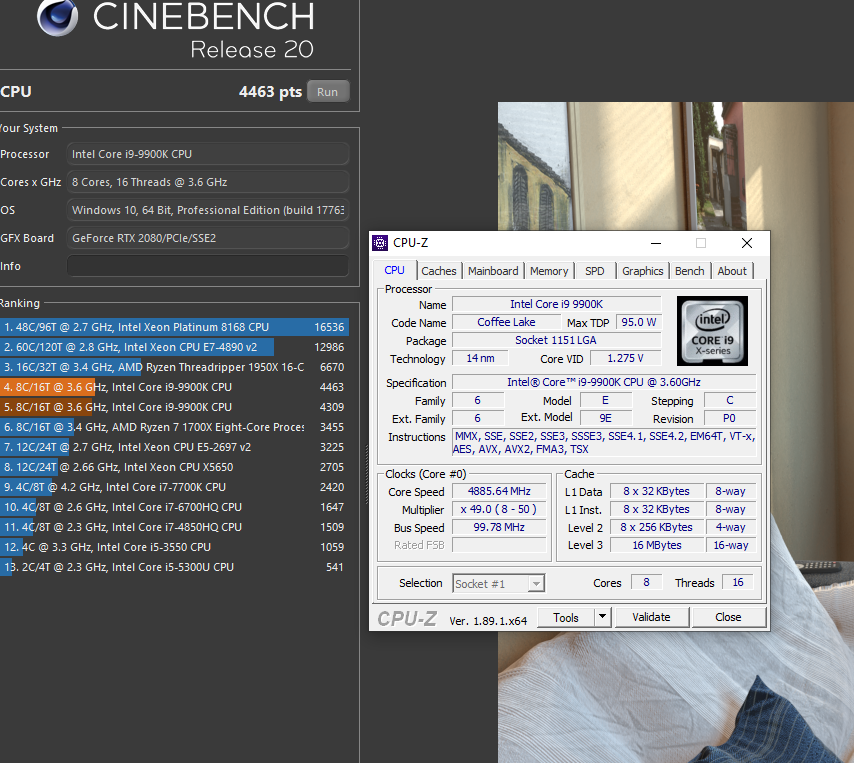Switch to the Graphics tab
854x763 pixels.
pyautogui.click(x=643, y=271)
